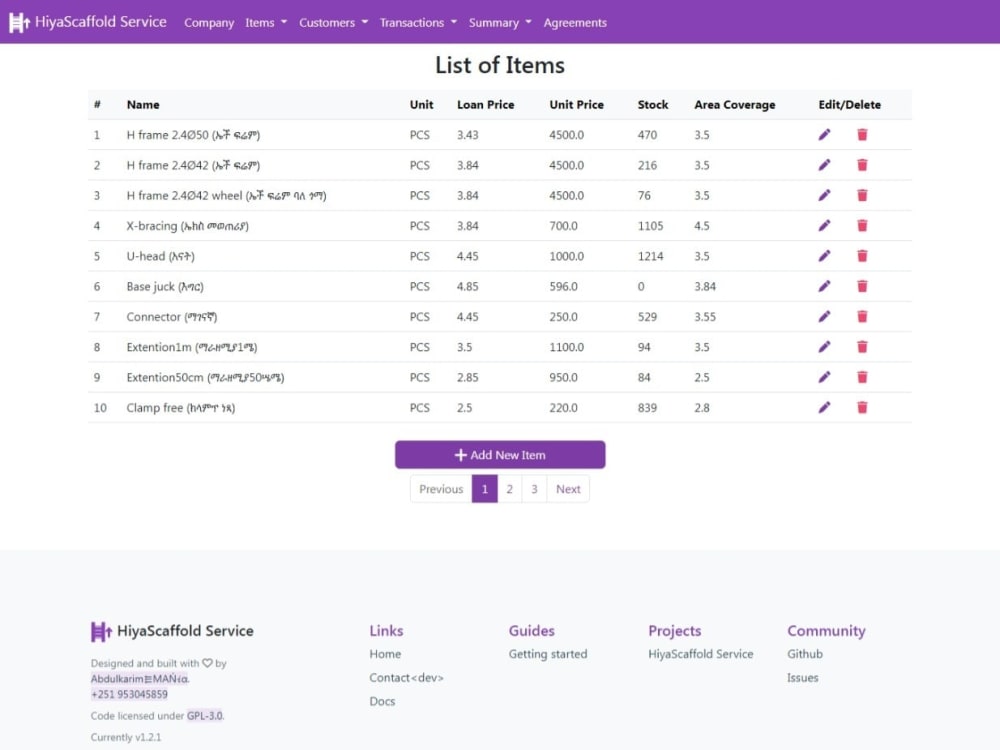The height and width of the screenshot is (750, 1000).
Task: Edit the H frame 2.4Ø42 wheel item
Action: tap(824, 195)
